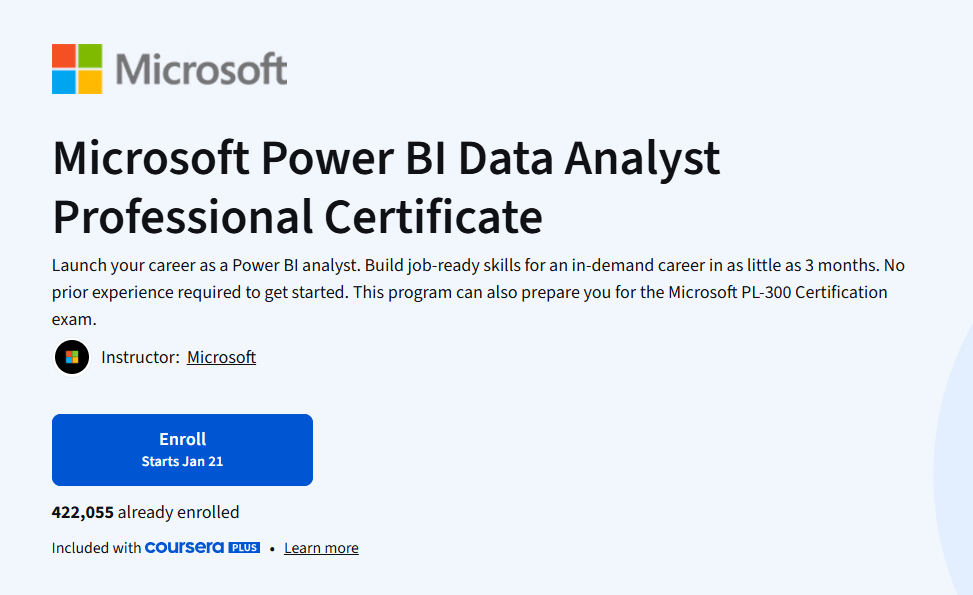The height and width of the screenshot is (595, 973).
Task: Select the course title heading
Action: pyautogui.click(x=385, y=187)
